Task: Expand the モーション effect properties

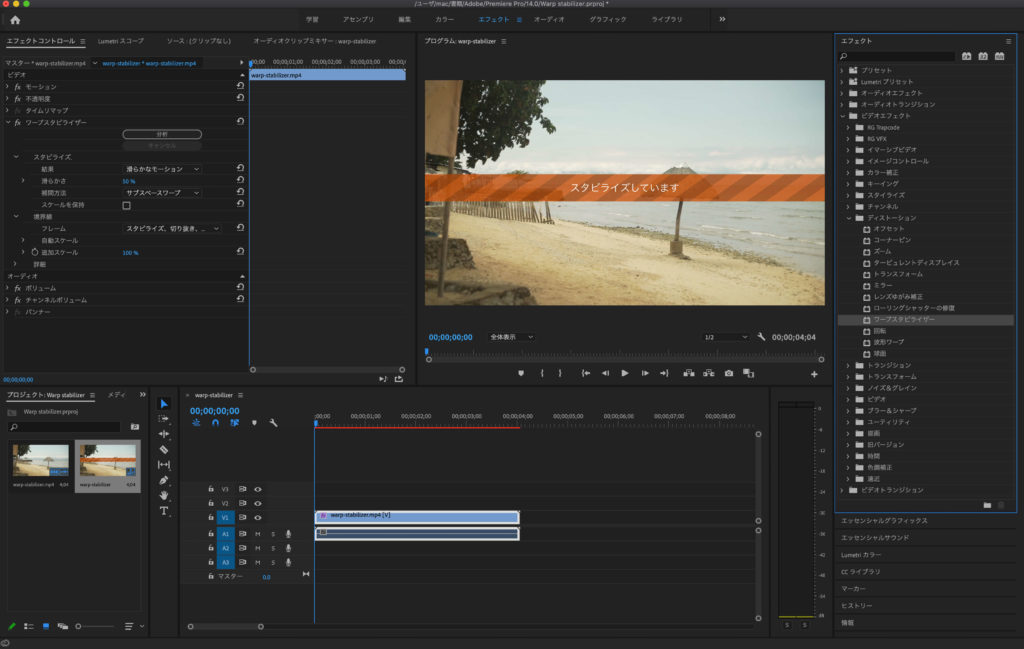Action: tap(7, 86)
